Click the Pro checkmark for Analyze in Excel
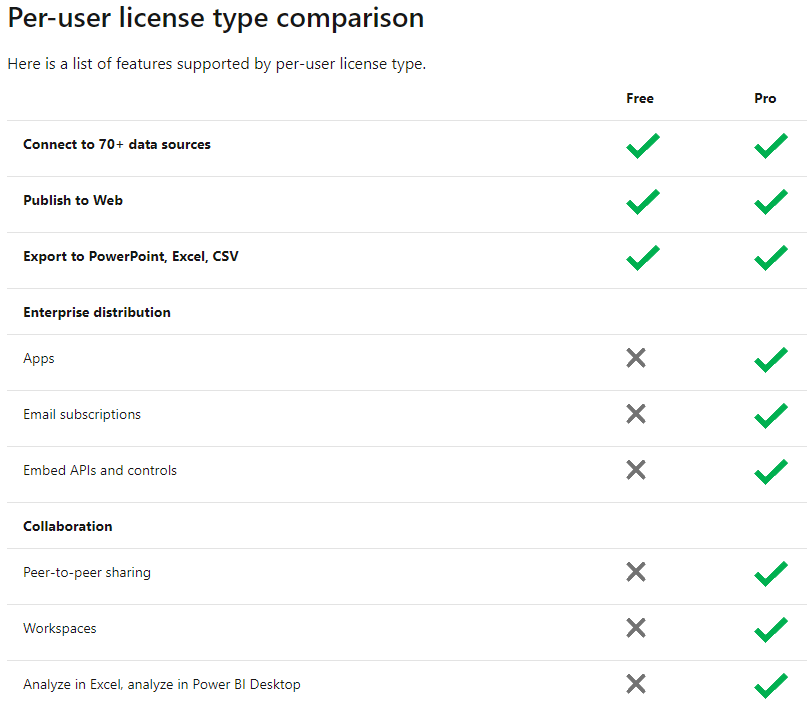 (x=771, y=686)
